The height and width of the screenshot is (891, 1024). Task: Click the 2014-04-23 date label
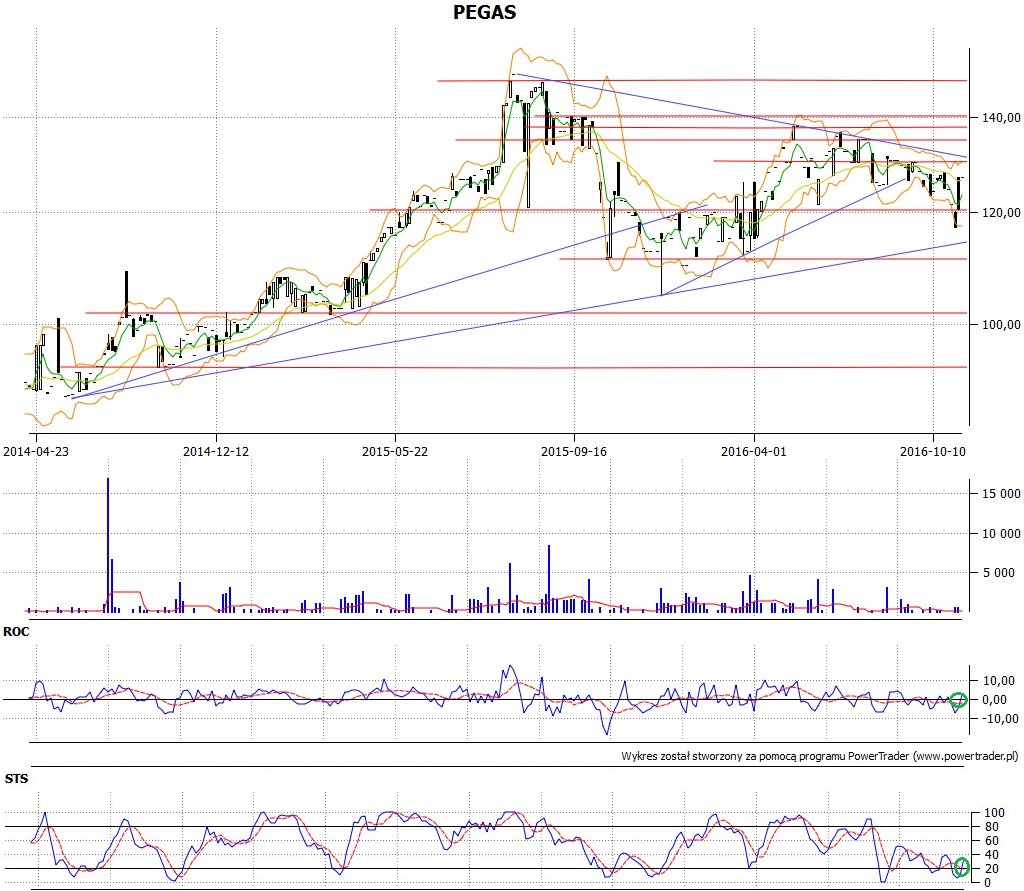(x=36, y=451)
